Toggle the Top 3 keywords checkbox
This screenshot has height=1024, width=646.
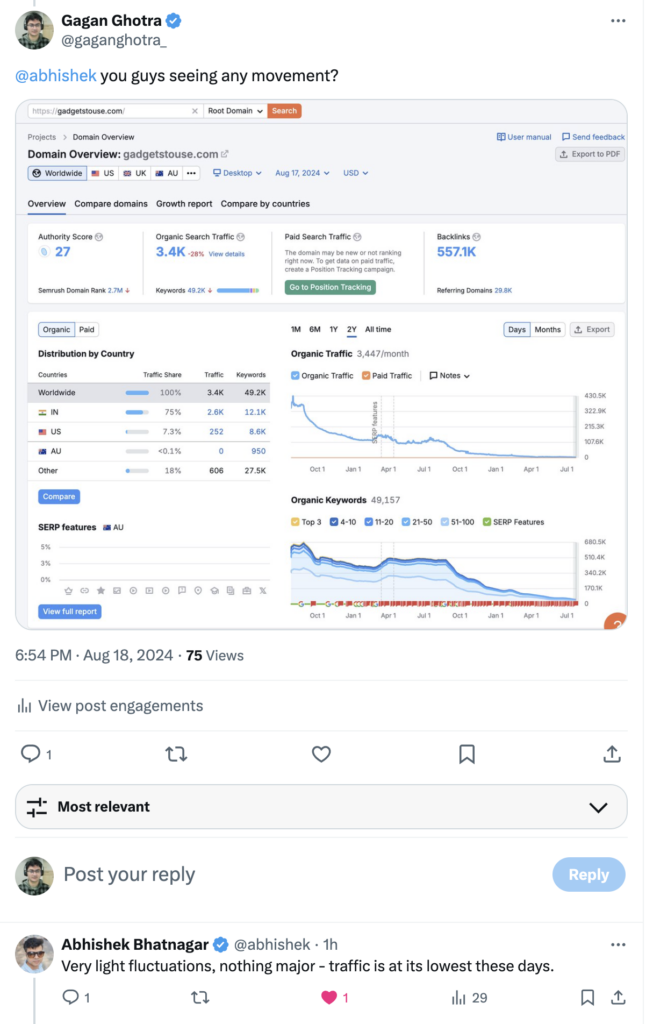(296, 522)
